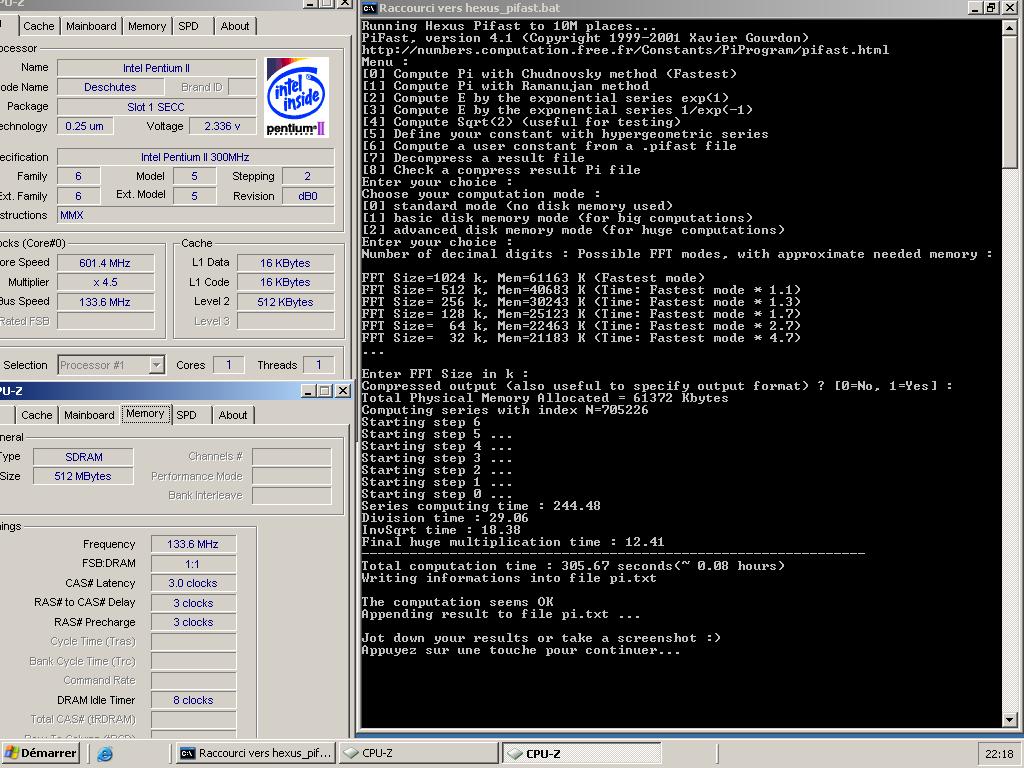Click the 8 clocks DRAM Idle Timer value
Viewport: 1024px width, 768px height.
193,700
